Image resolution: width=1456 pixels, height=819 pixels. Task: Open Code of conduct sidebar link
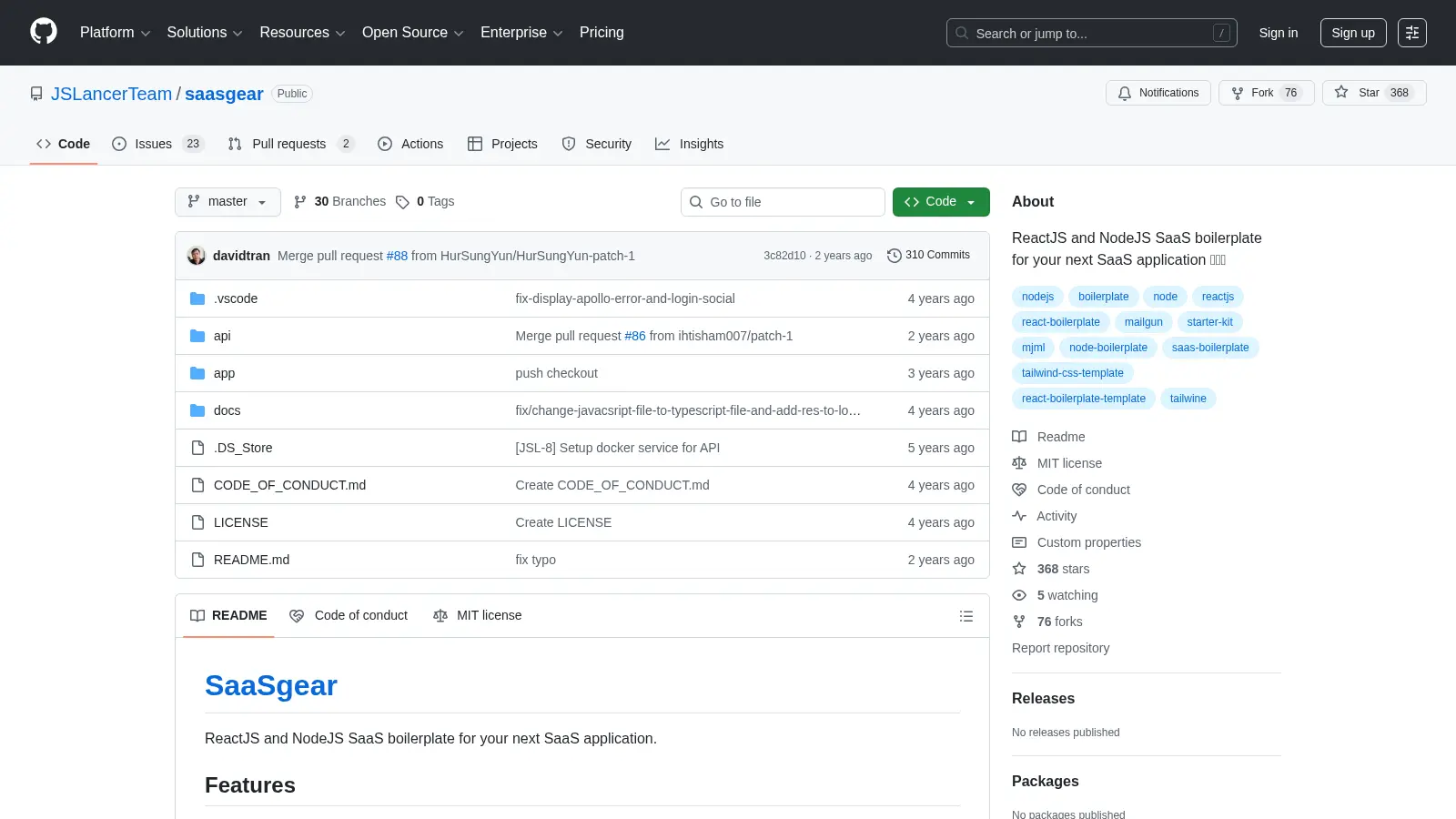(x=1071, y=490)
